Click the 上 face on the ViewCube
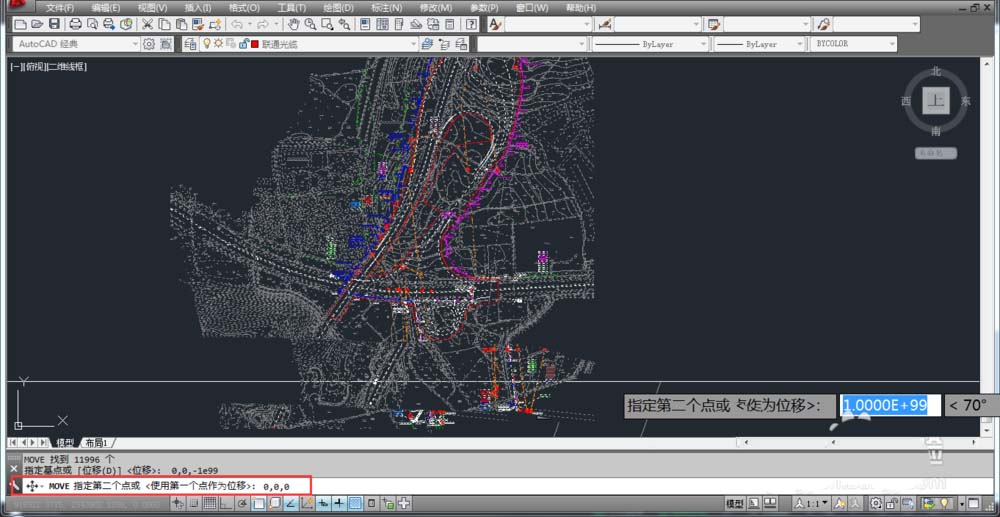 [936, 102]
